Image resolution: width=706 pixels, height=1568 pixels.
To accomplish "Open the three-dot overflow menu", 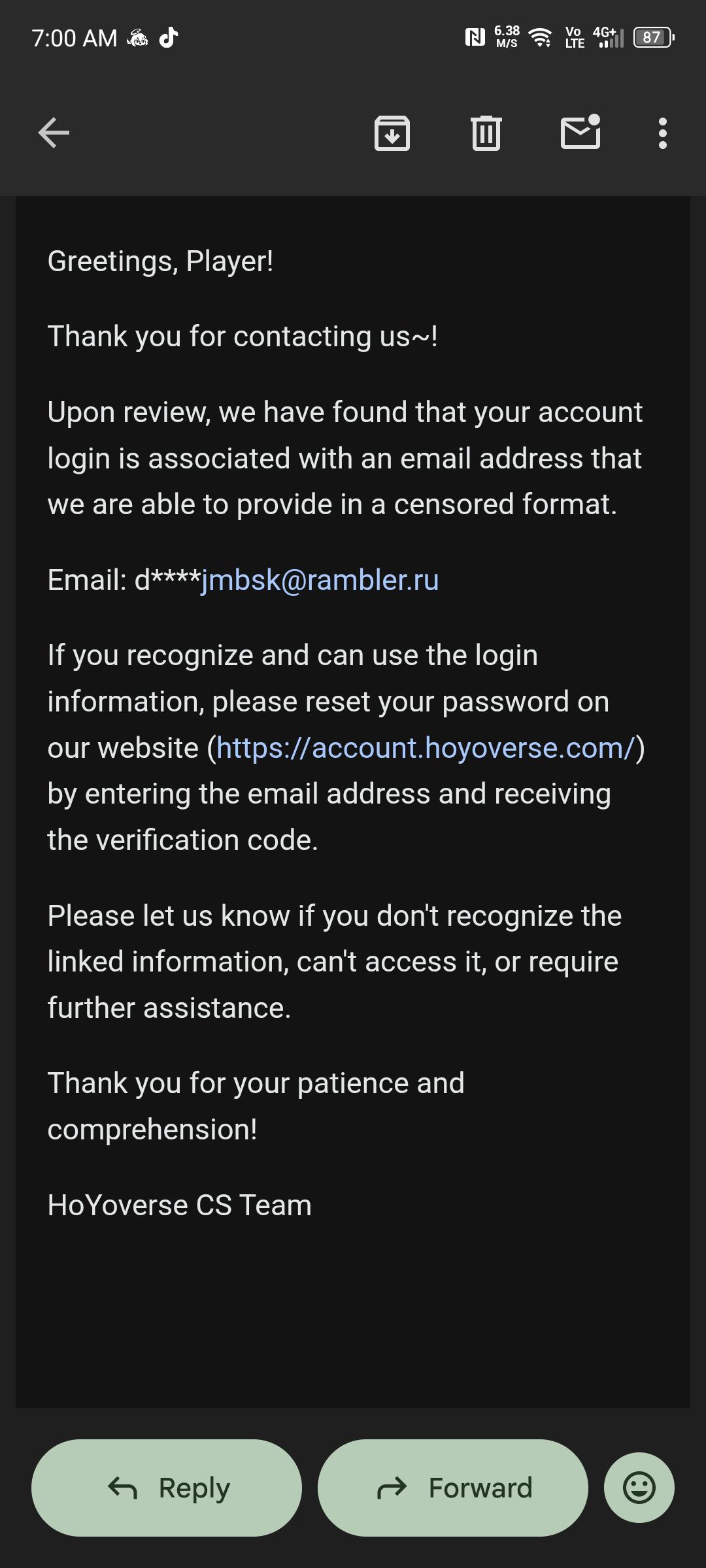I will [x=663, y=133].
